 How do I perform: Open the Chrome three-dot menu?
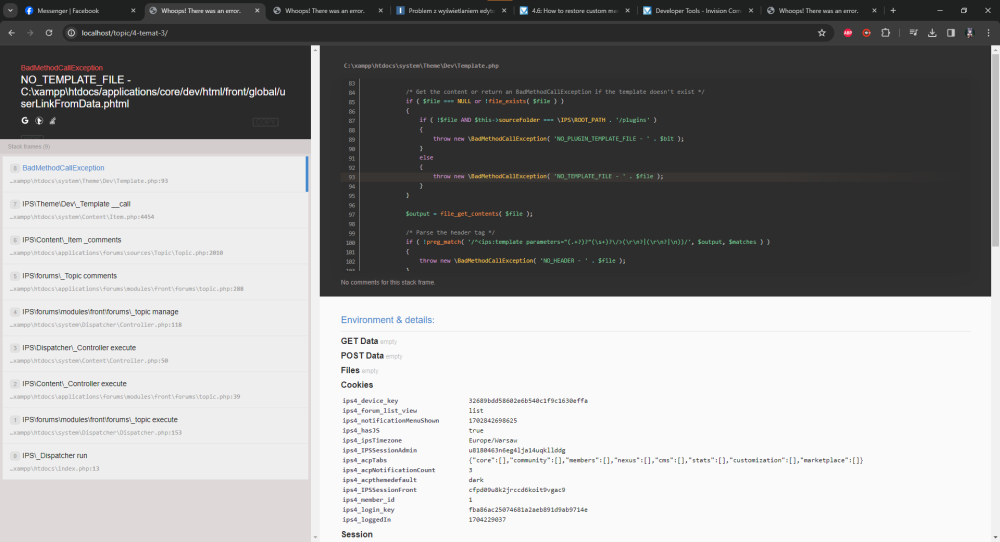pyautogui.click(x=987, y=32)
